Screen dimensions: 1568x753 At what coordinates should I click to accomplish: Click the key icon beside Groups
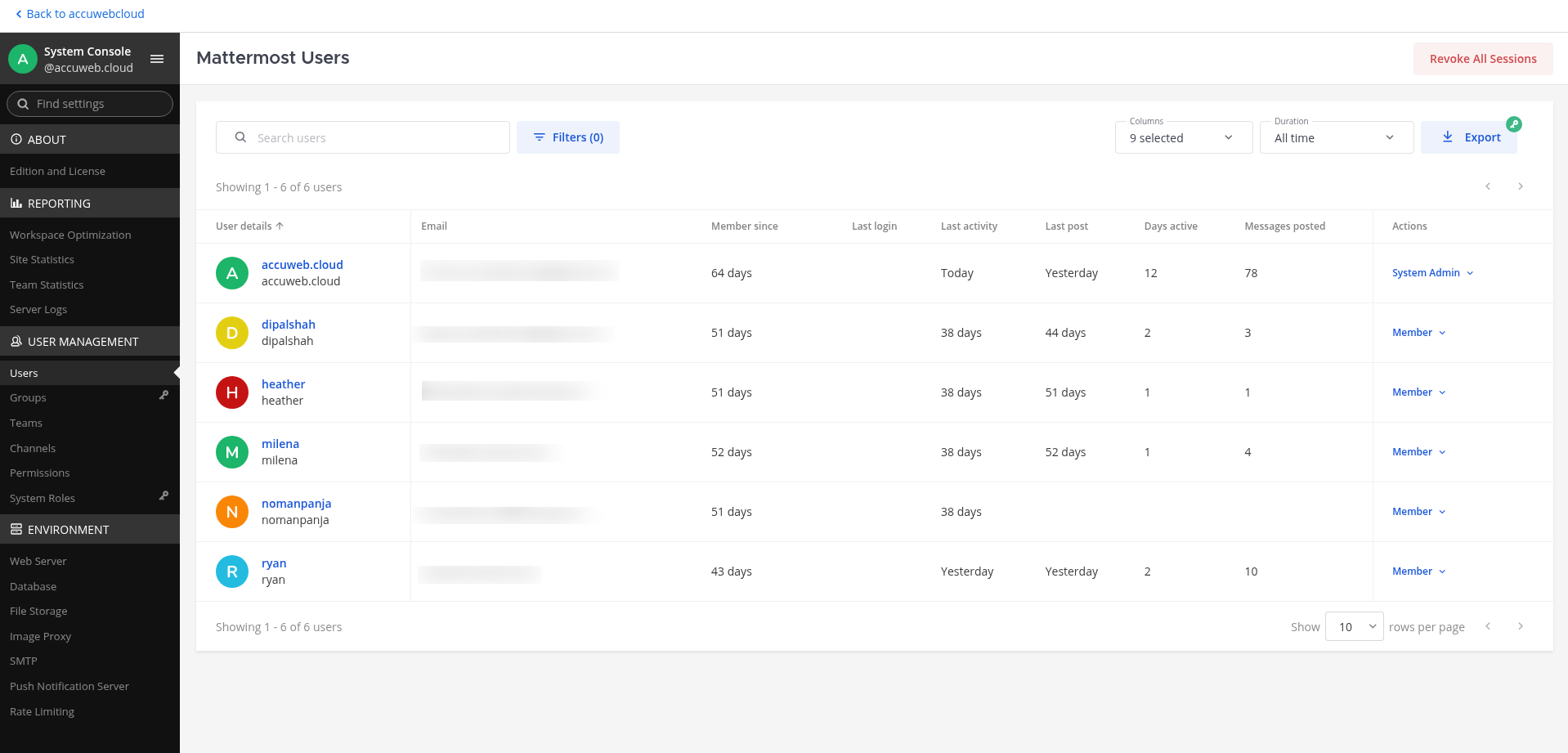pyautogui.click(x=164, y=395)
